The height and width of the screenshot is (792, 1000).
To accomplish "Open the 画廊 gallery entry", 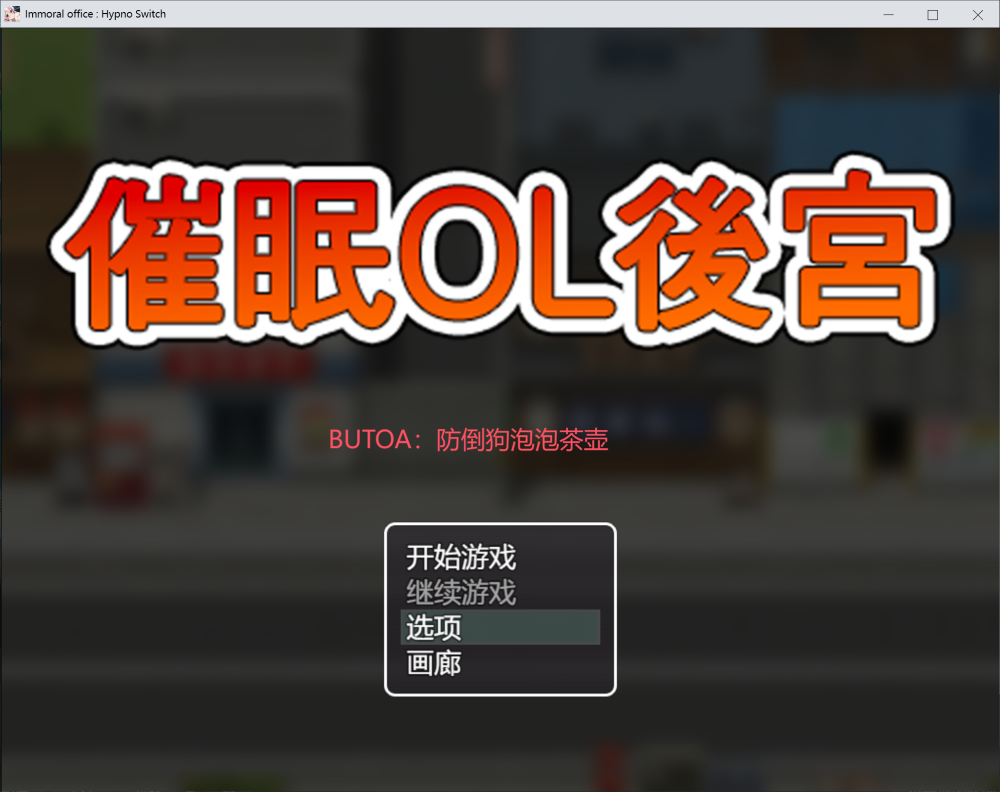I will 434,663.
